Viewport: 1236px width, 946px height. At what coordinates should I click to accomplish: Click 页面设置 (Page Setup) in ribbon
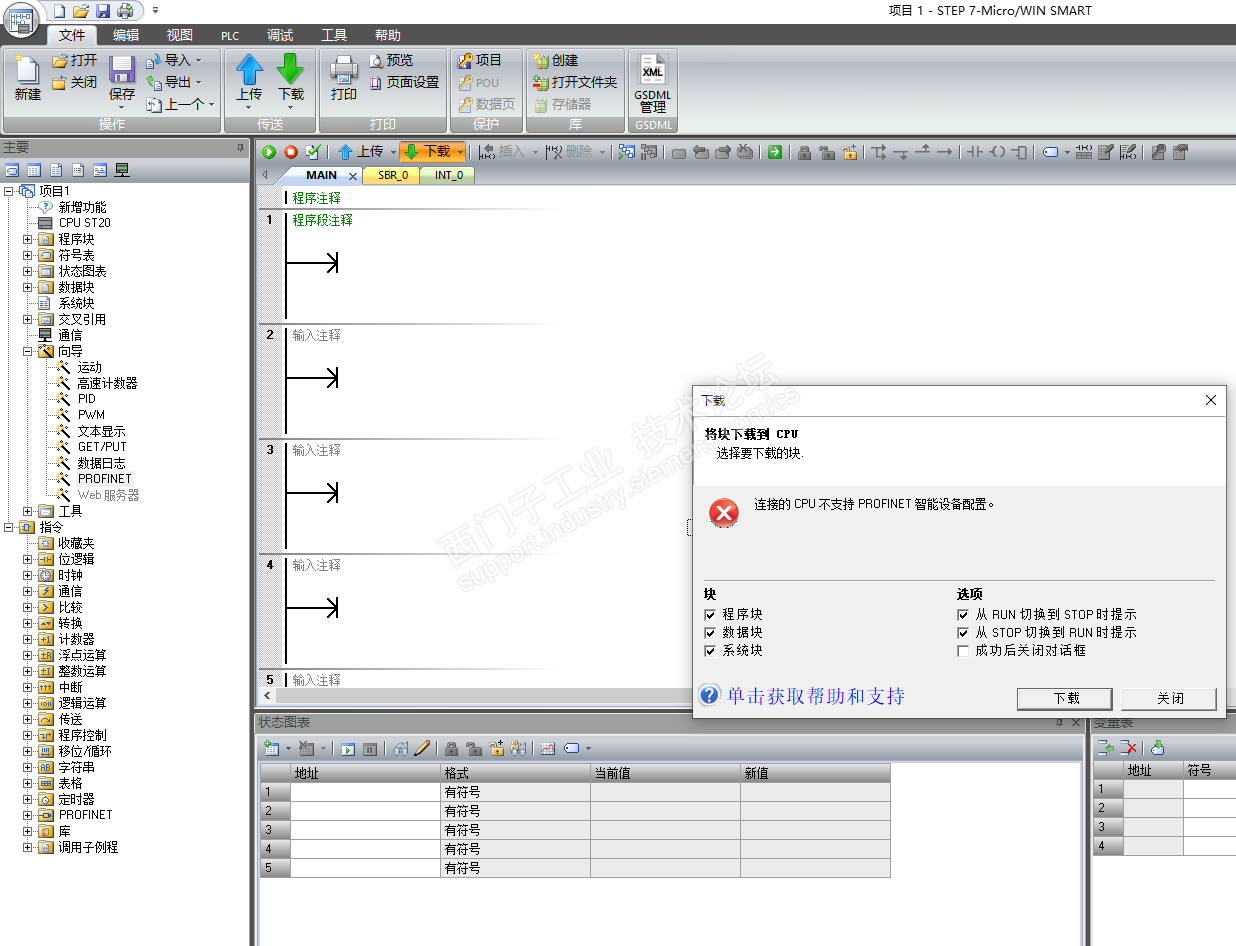coord(404,82)
